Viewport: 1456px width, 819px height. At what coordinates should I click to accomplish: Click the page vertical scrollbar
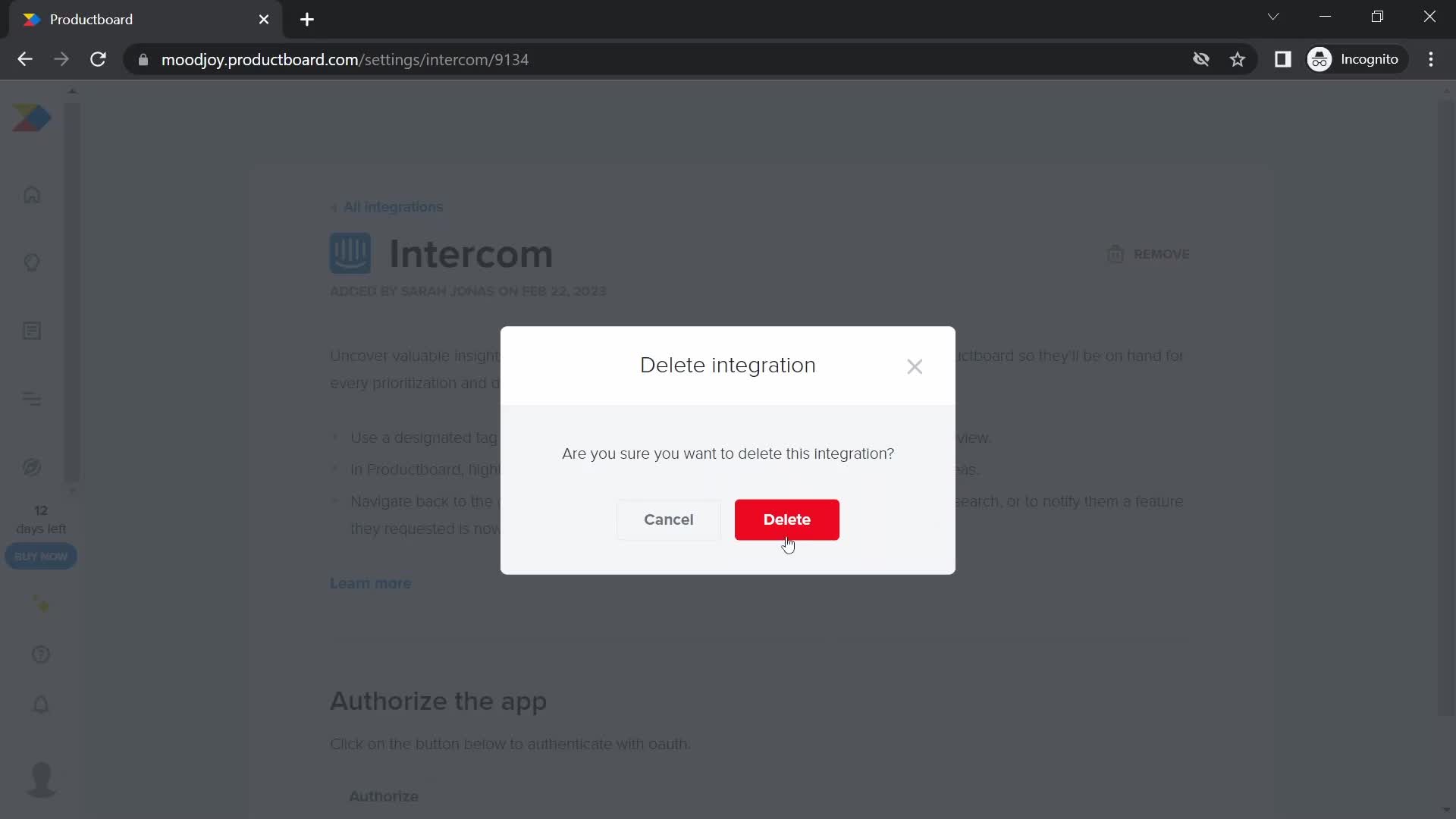click(x=1446, y=409)
